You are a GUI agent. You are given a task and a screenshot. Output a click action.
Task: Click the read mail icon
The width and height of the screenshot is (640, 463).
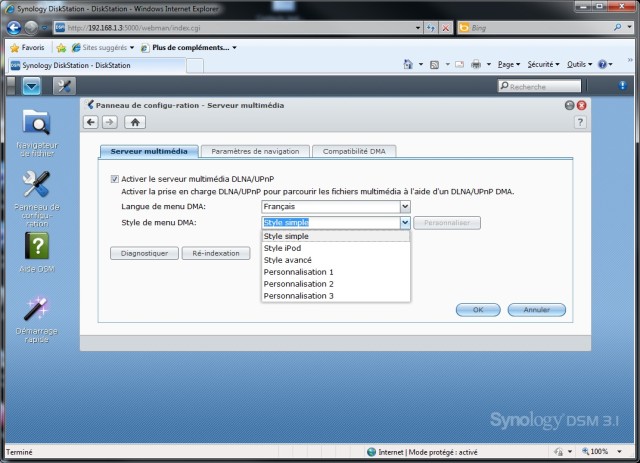pos(459,64)
